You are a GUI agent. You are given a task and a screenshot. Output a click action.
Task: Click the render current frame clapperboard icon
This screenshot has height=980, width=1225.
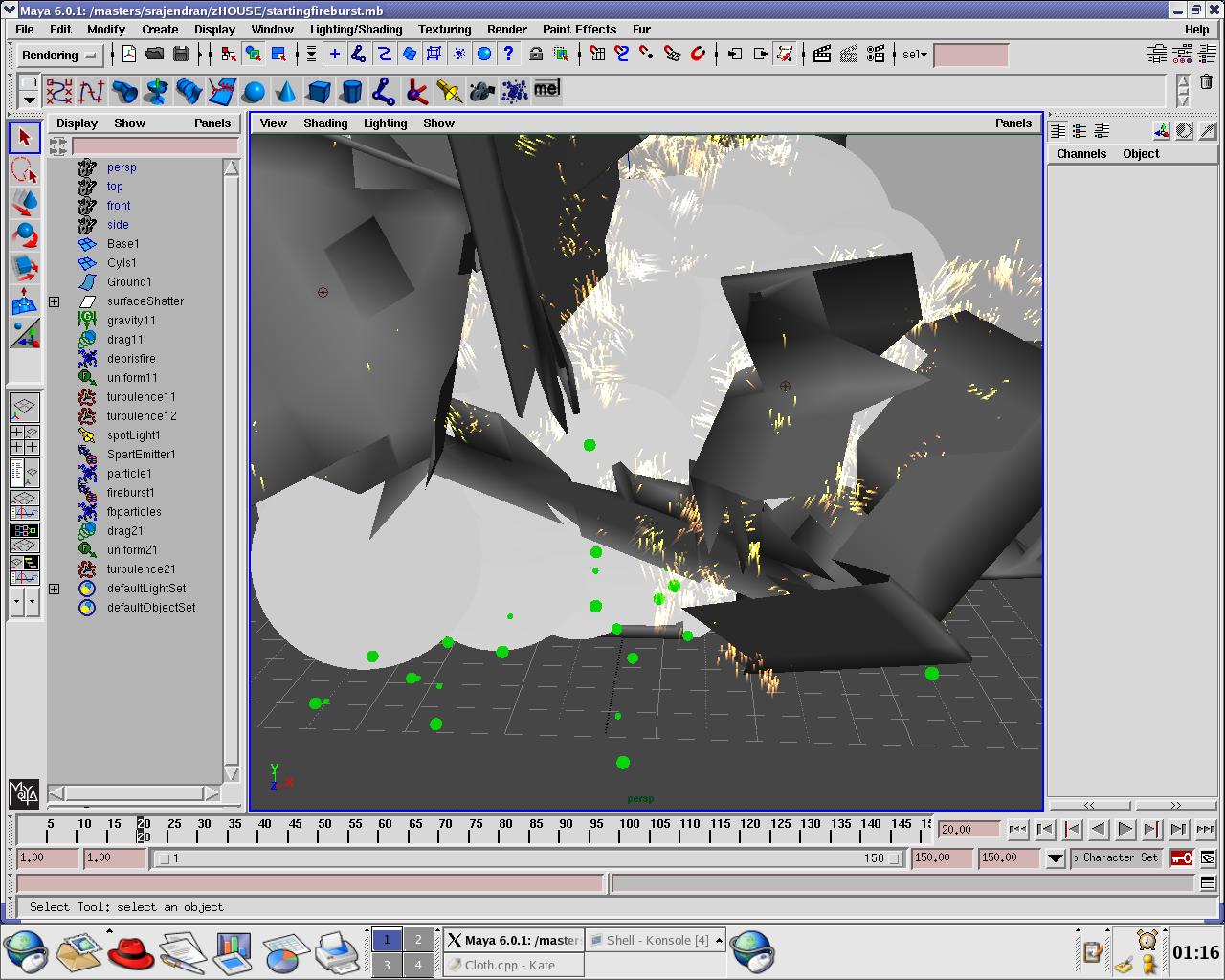(x=822, y=55)
